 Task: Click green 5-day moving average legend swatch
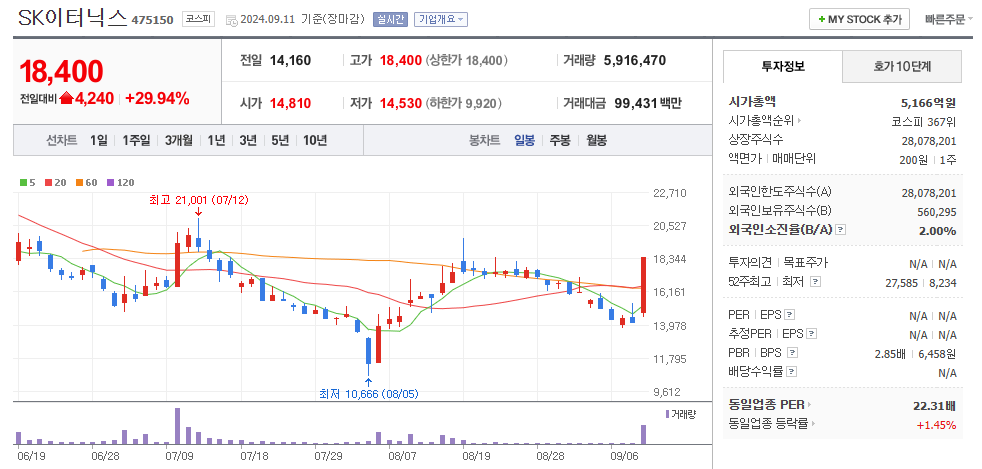23,183
